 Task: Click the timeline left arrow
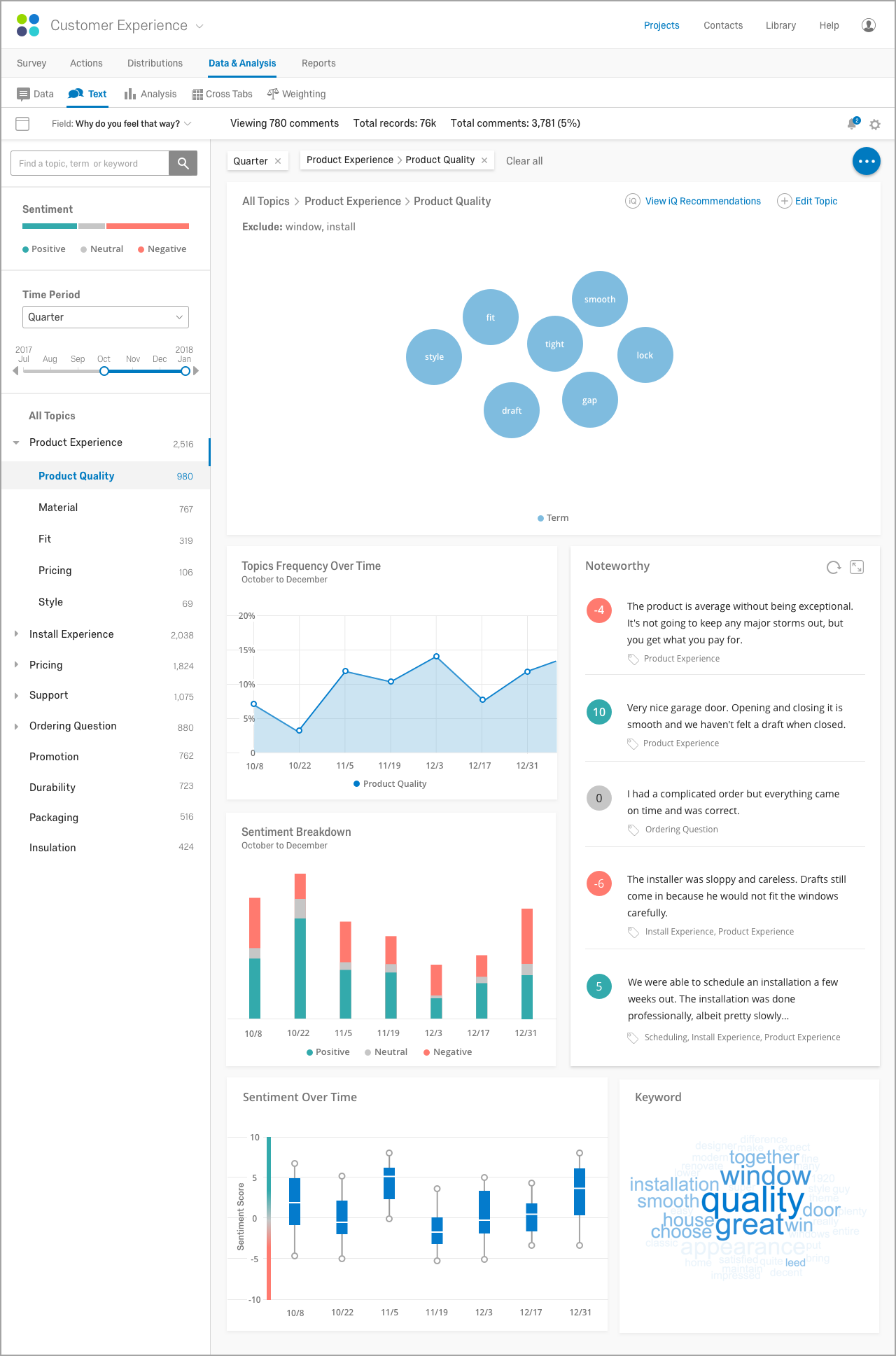[15, 371]
